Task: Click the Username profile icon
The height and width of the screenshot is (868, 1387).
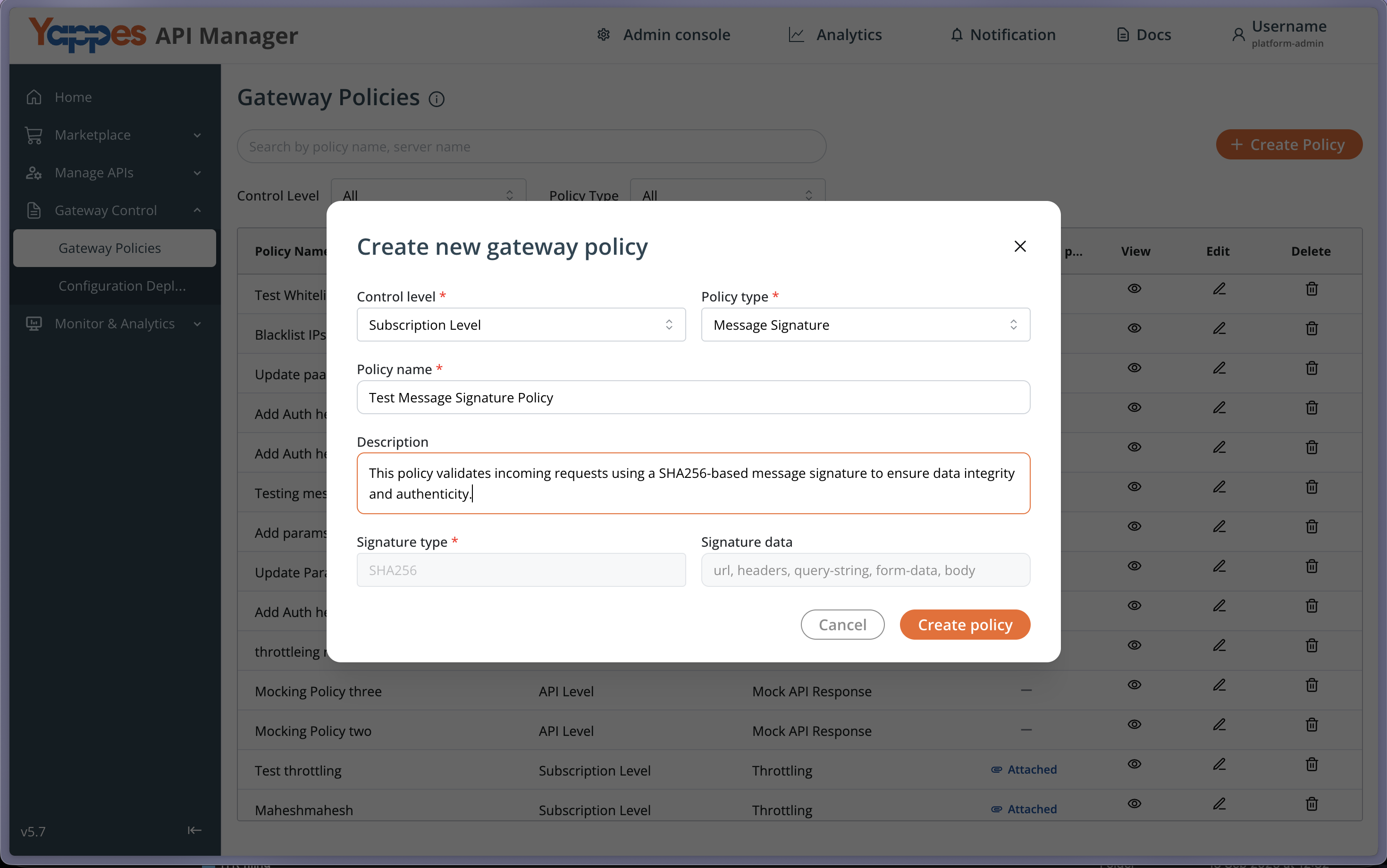Action: coord(1239,35)
